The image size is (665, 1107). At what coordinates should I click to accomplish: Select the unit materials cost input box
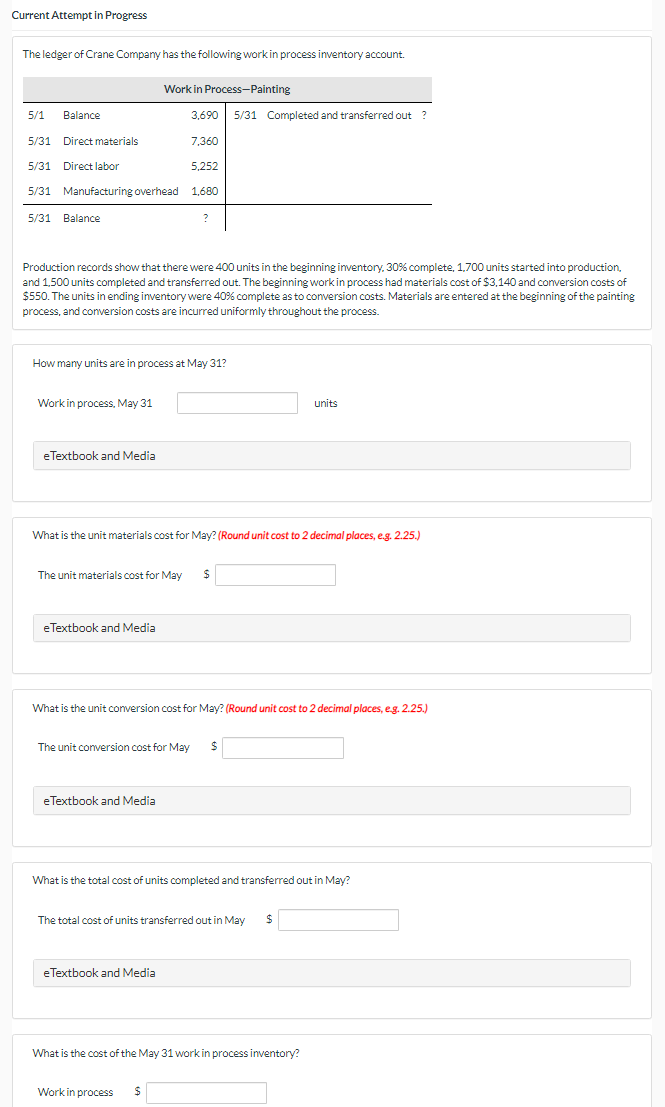(275, 574)
